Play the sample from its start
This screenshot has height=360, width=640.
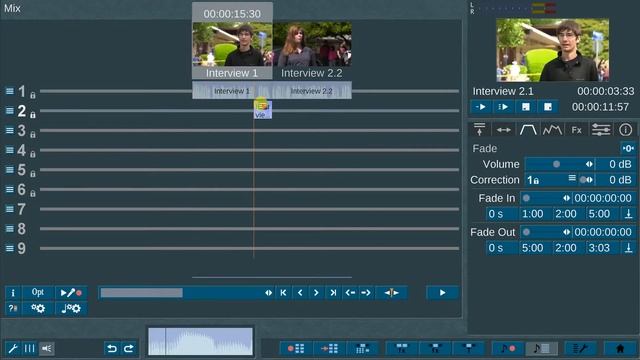coord(481,107)
